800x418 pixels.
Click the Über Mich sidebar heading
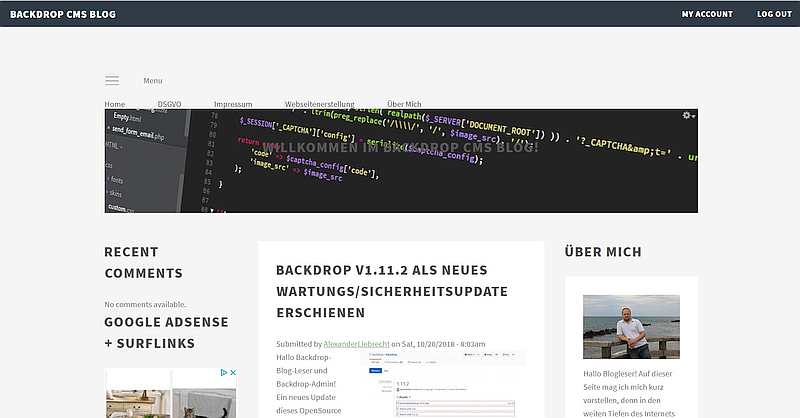pyautogui.click(x=603, y=252)
